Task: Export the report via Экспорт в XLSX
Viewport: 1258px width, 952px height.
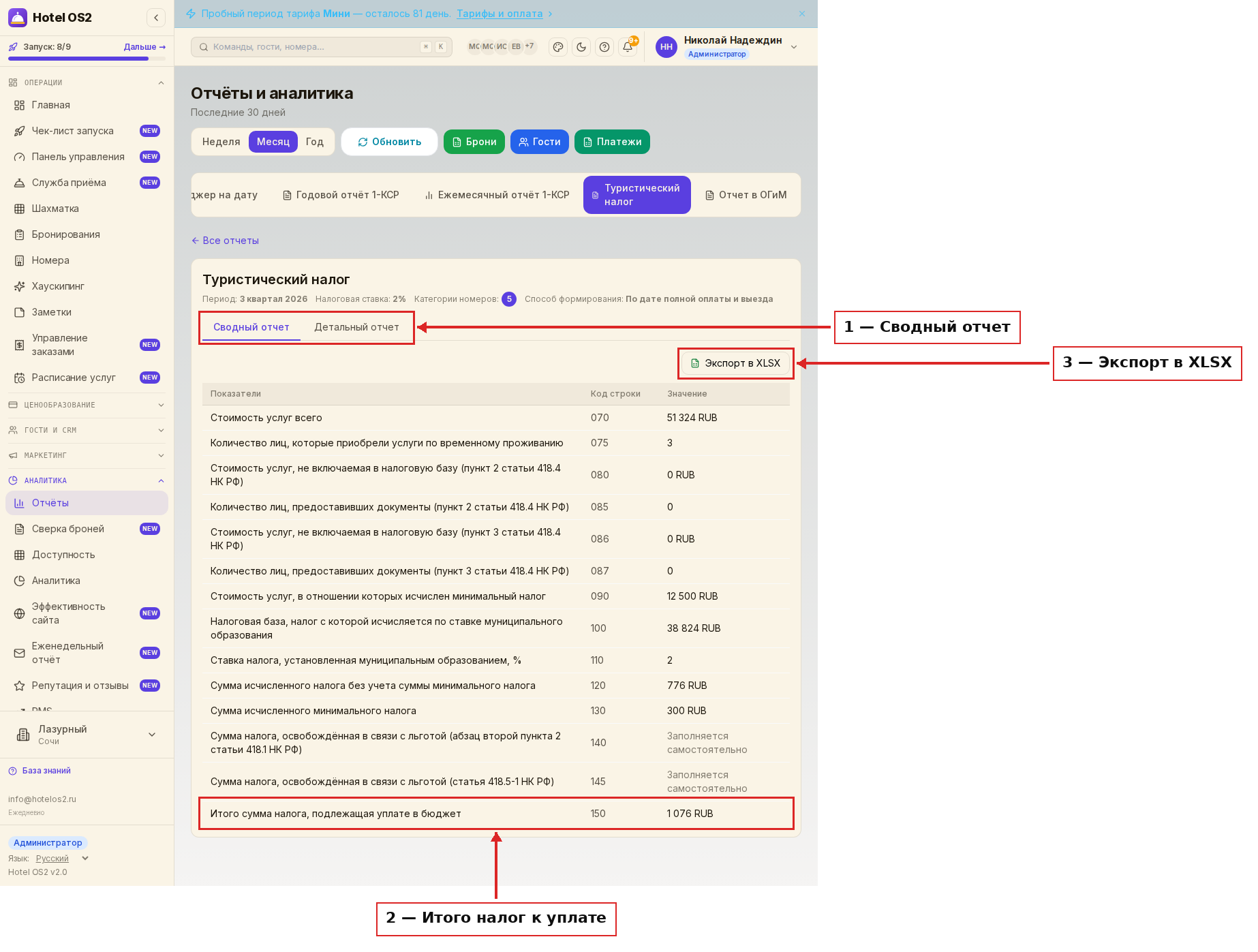Action: [x=736, y=363]
